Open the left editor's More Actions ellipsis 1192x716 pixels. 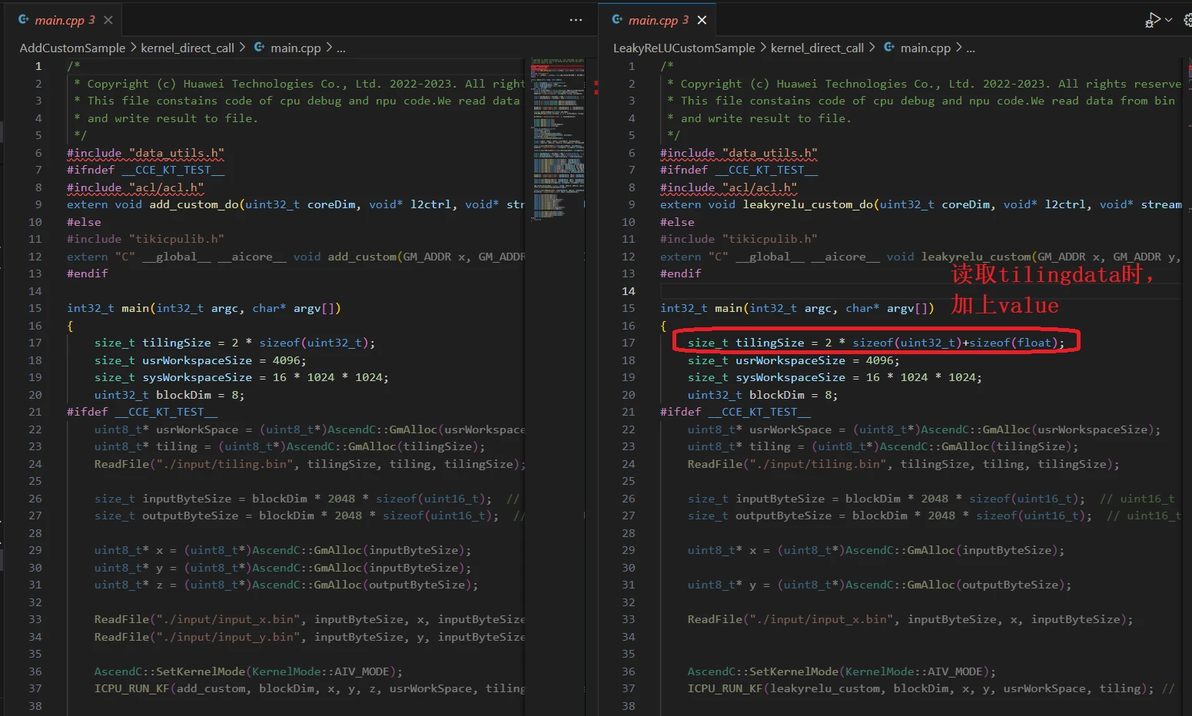[x=575, y=21]
